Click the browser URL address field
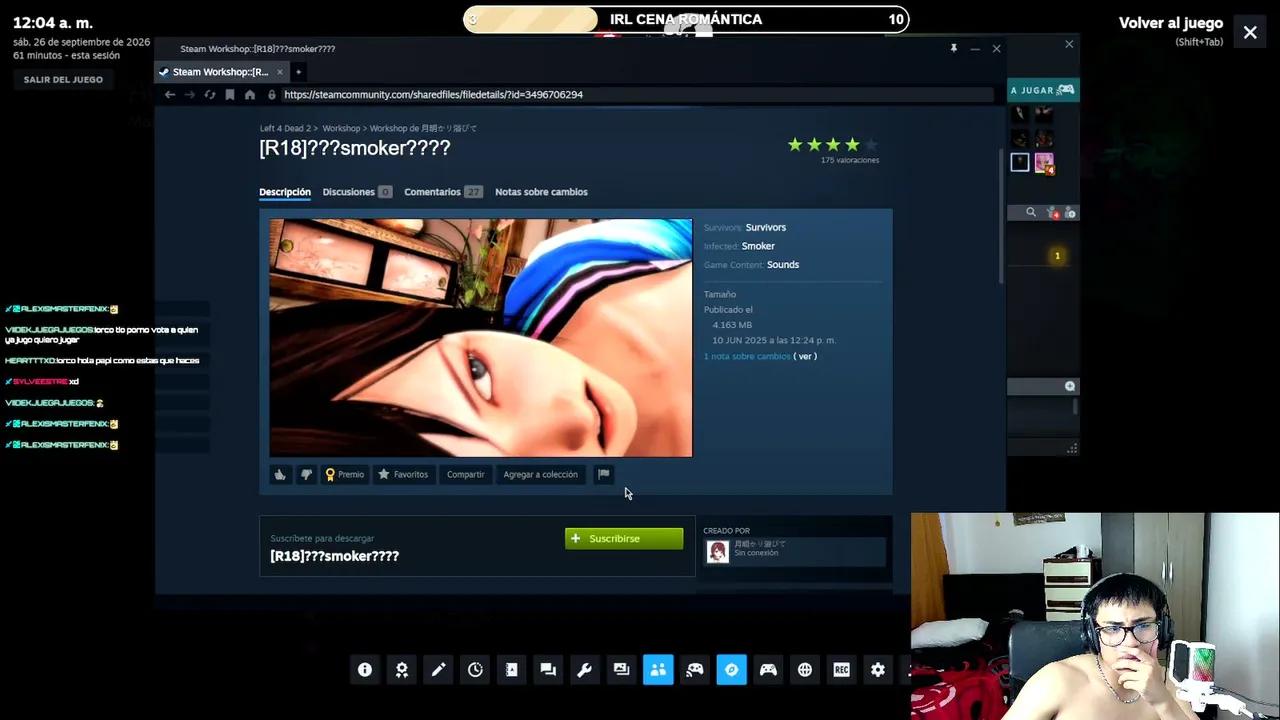 (x=636, y=94)
